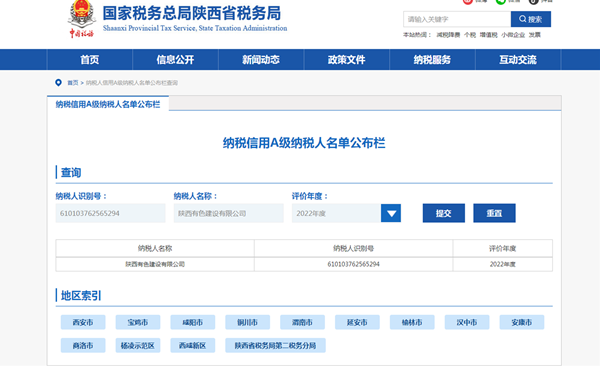
Task: Click the red Weibo icon at top
Action: (x=468, y=2)
